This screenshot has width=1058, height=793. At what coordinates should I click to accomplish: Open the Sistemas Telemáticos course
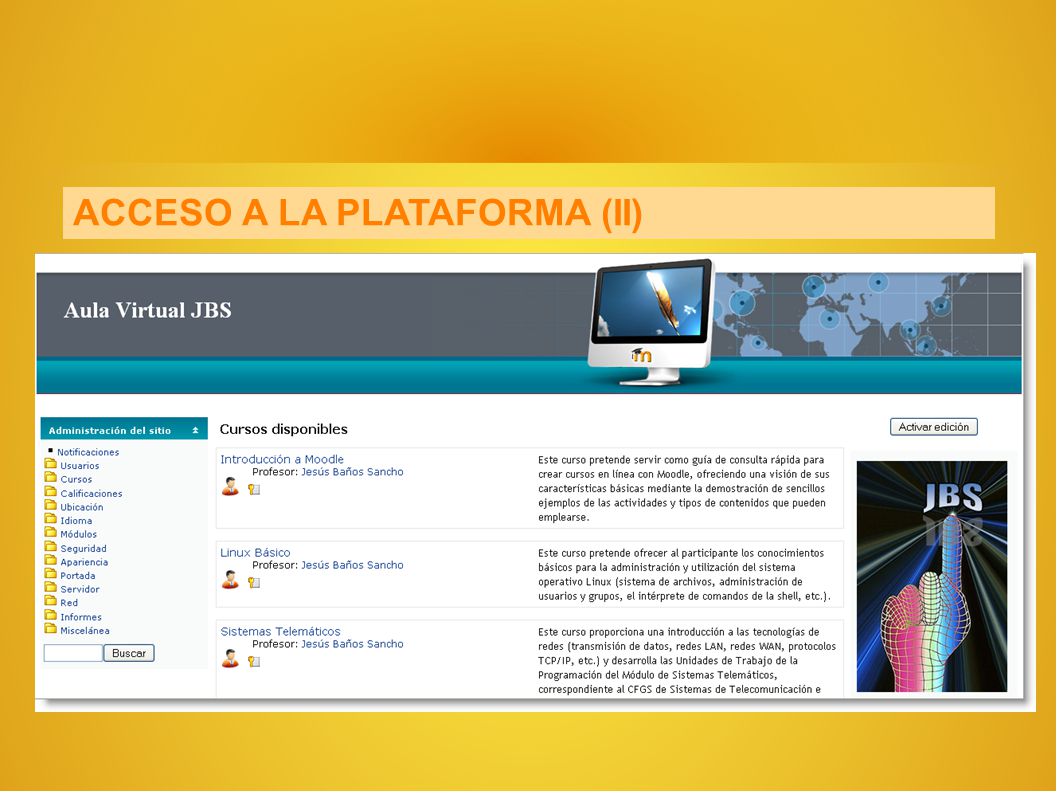tap(280, 631)
